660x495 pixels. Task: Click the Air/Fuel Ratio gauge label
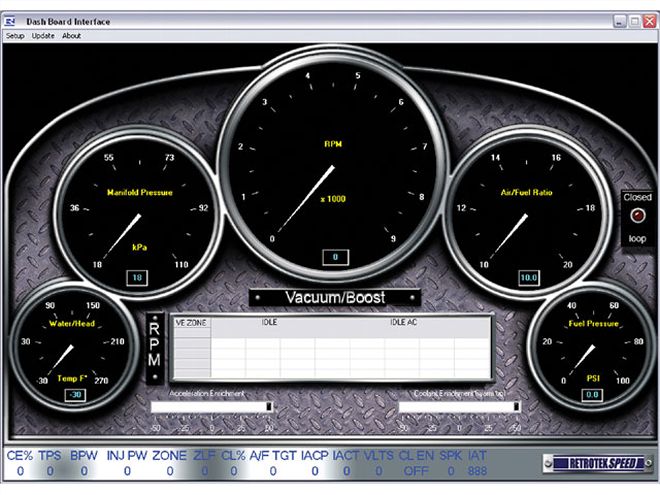527,193
